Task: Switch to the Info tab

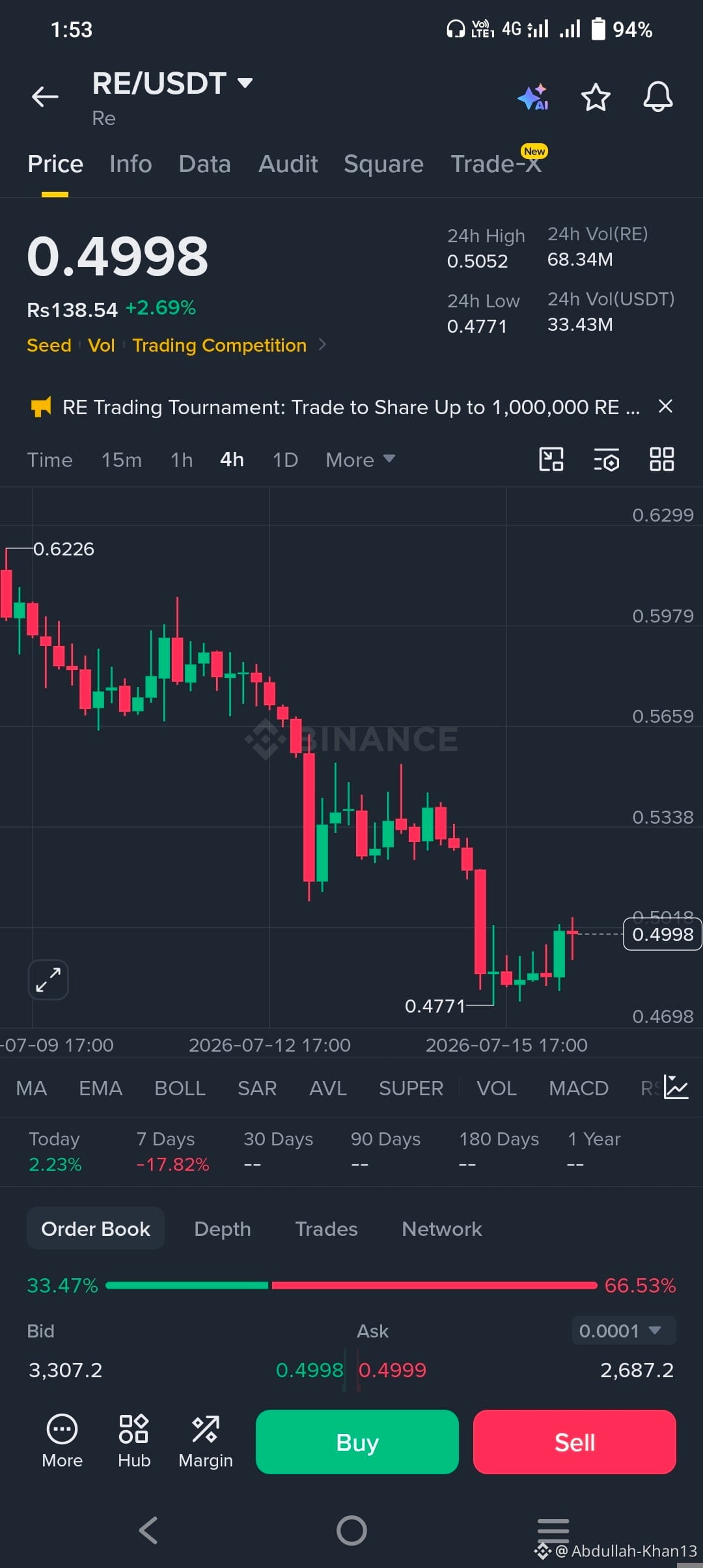Action: (131, 164)
